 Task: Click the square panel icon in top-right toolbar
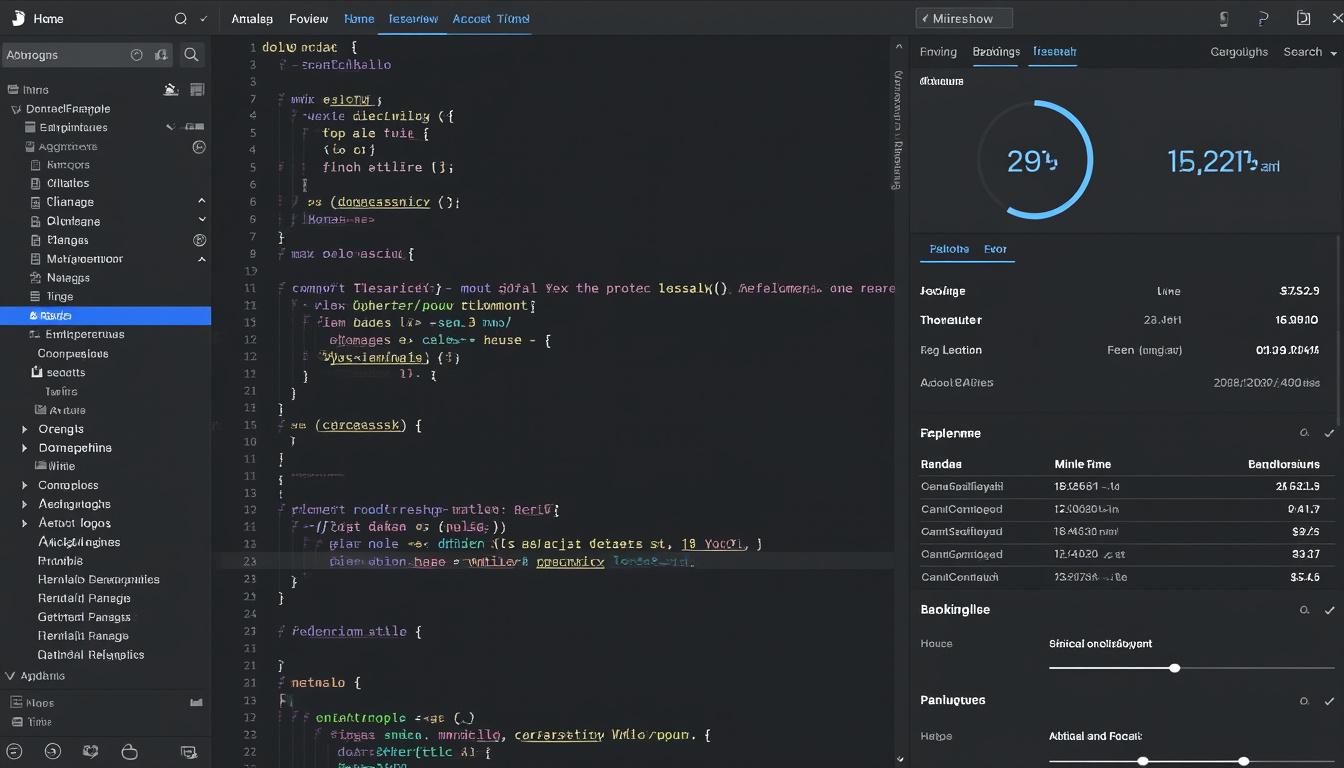(x=1303, y=18)
